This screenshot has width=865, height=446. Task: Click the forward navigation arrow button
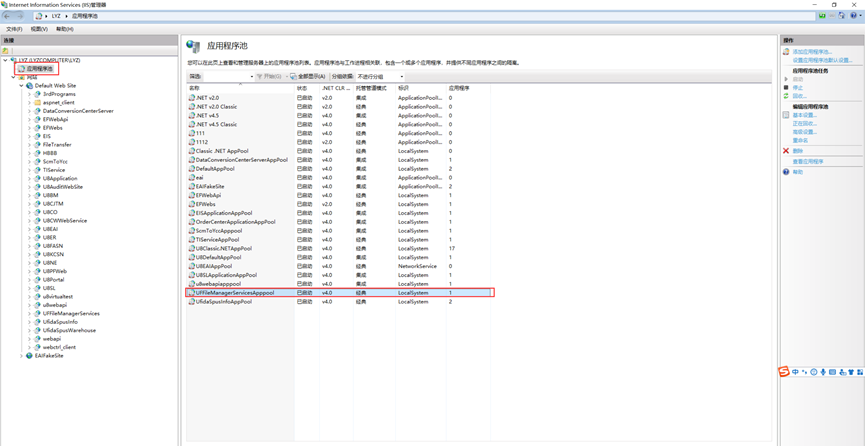(20, 16)
